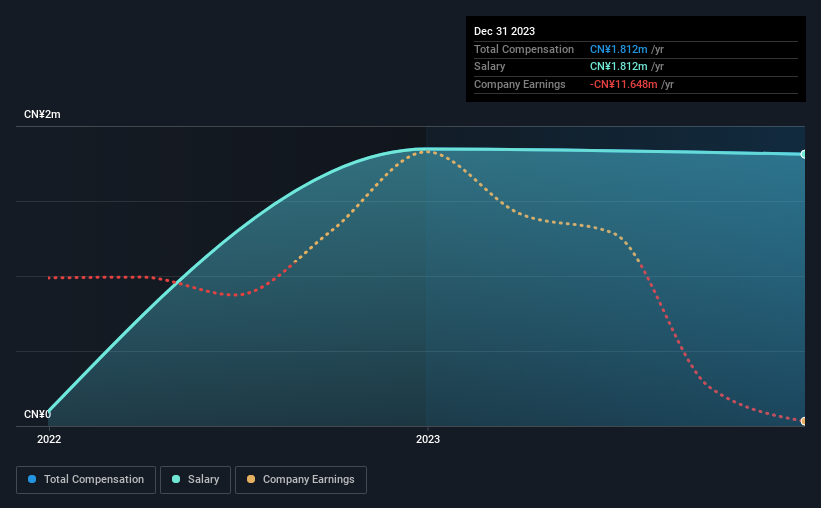Toggle the Company Earnings legend button

click(301, 480)
